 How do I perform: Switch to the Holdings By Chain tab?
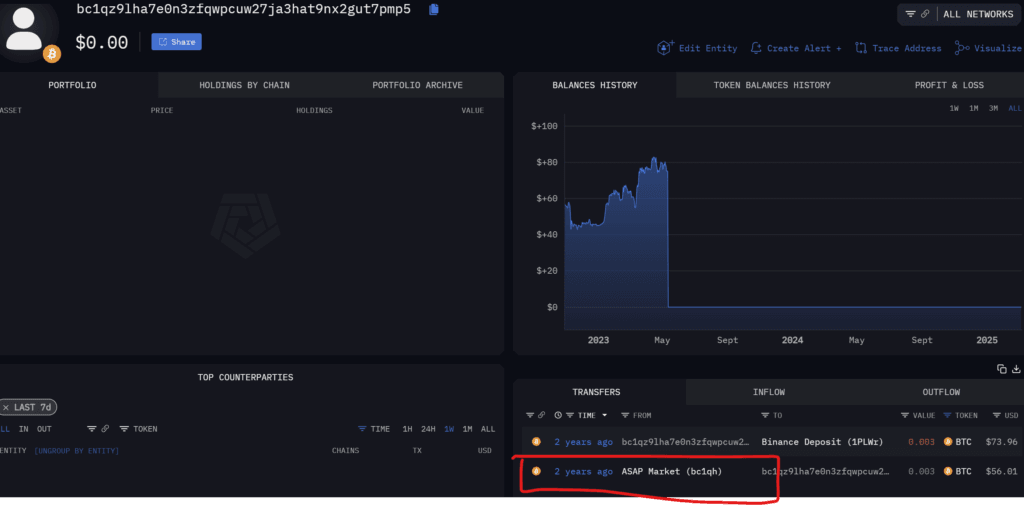244,85
